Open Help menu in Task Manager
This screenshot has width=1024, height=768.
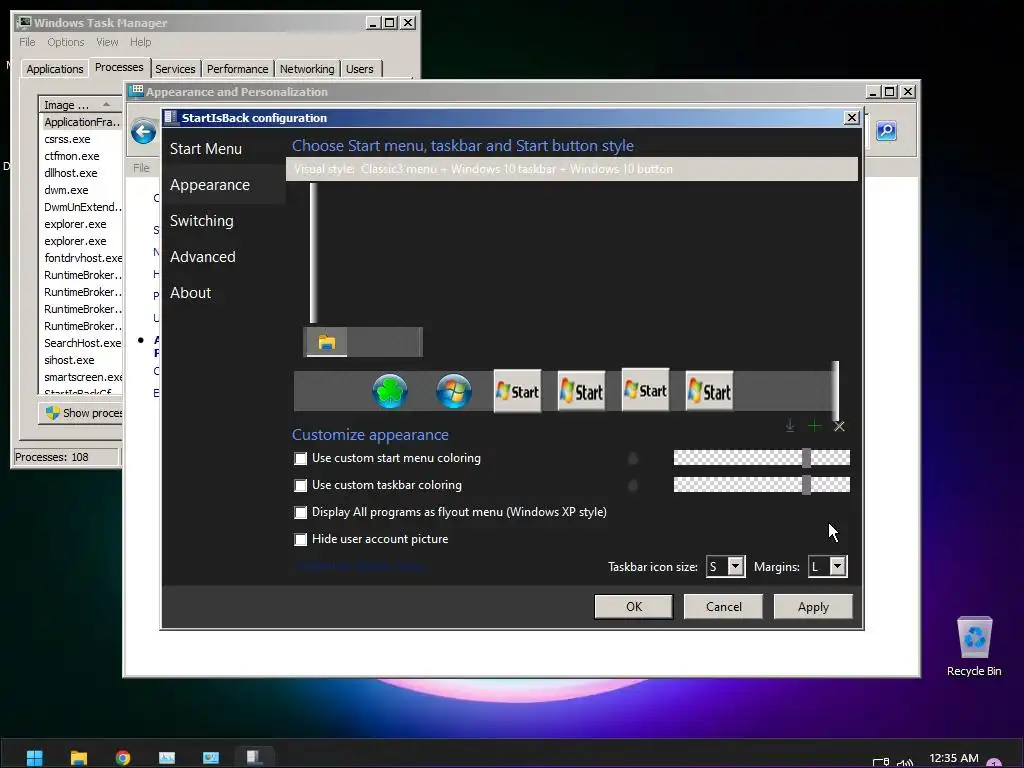pyautogui.click(x=140, y=42)
